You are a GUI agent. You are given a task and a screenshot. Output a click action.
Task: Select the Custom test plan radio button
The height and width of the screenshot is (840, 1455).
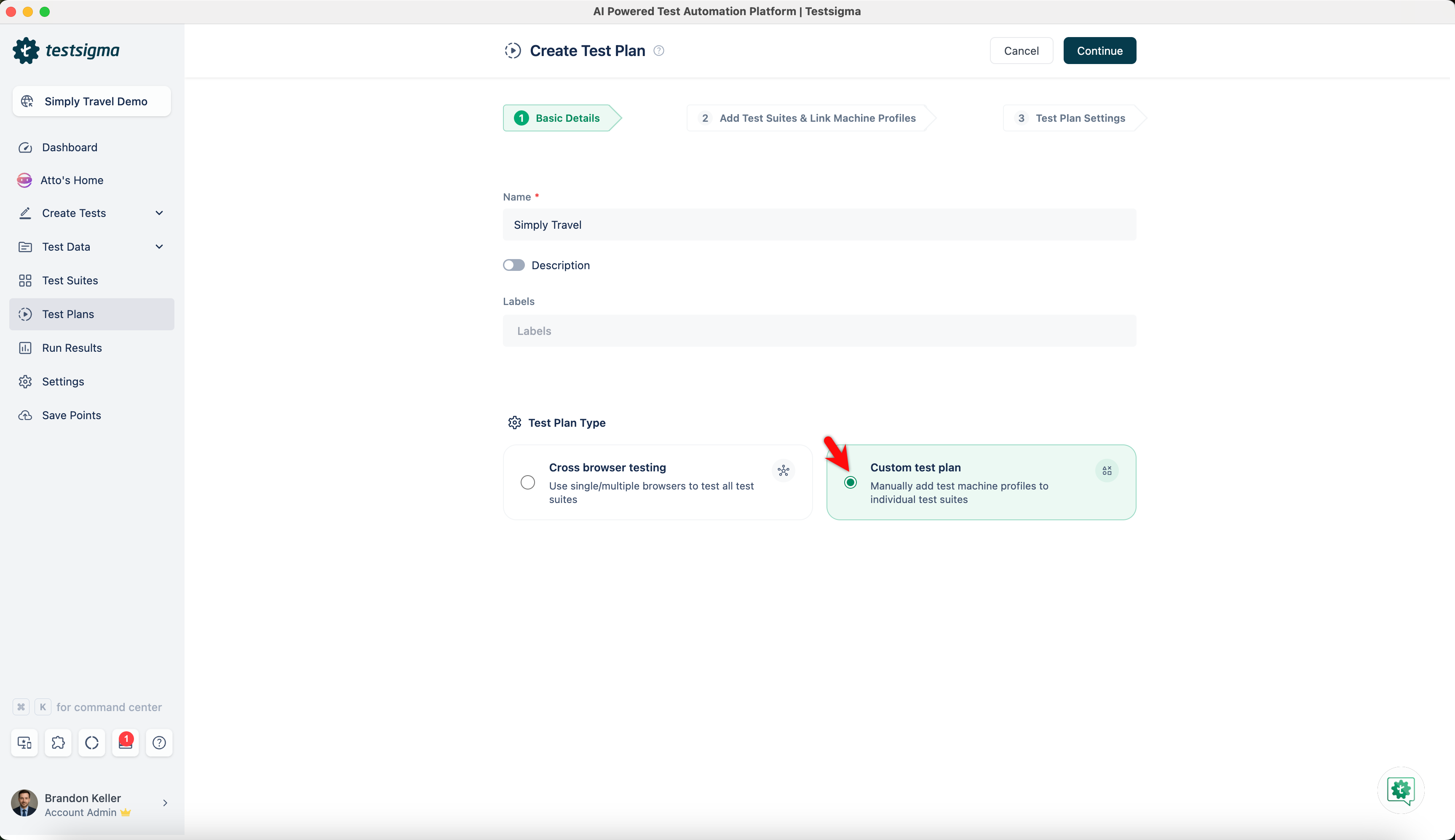tap(850, 482)
